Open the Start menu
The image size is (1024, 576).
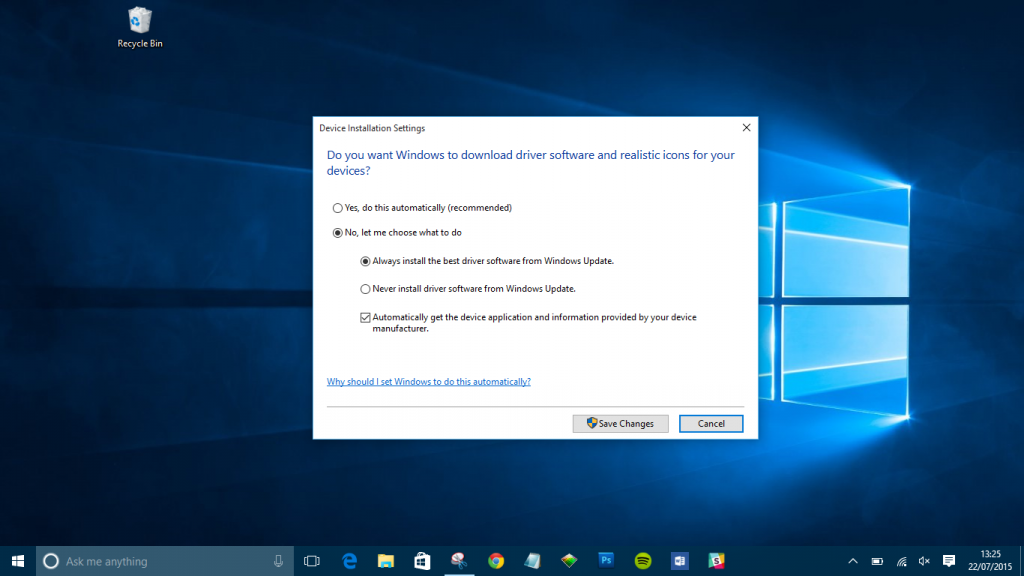[x=18, y=560]
